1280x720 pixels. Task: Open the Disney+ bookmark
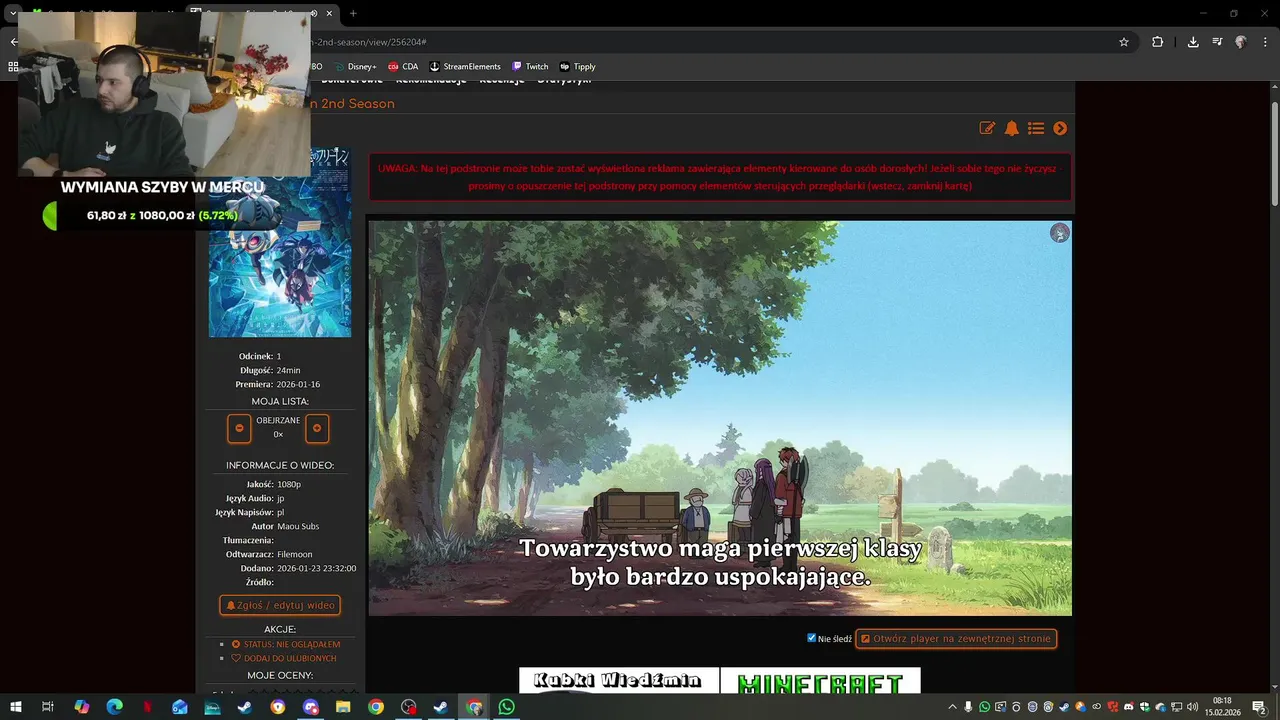356,67
